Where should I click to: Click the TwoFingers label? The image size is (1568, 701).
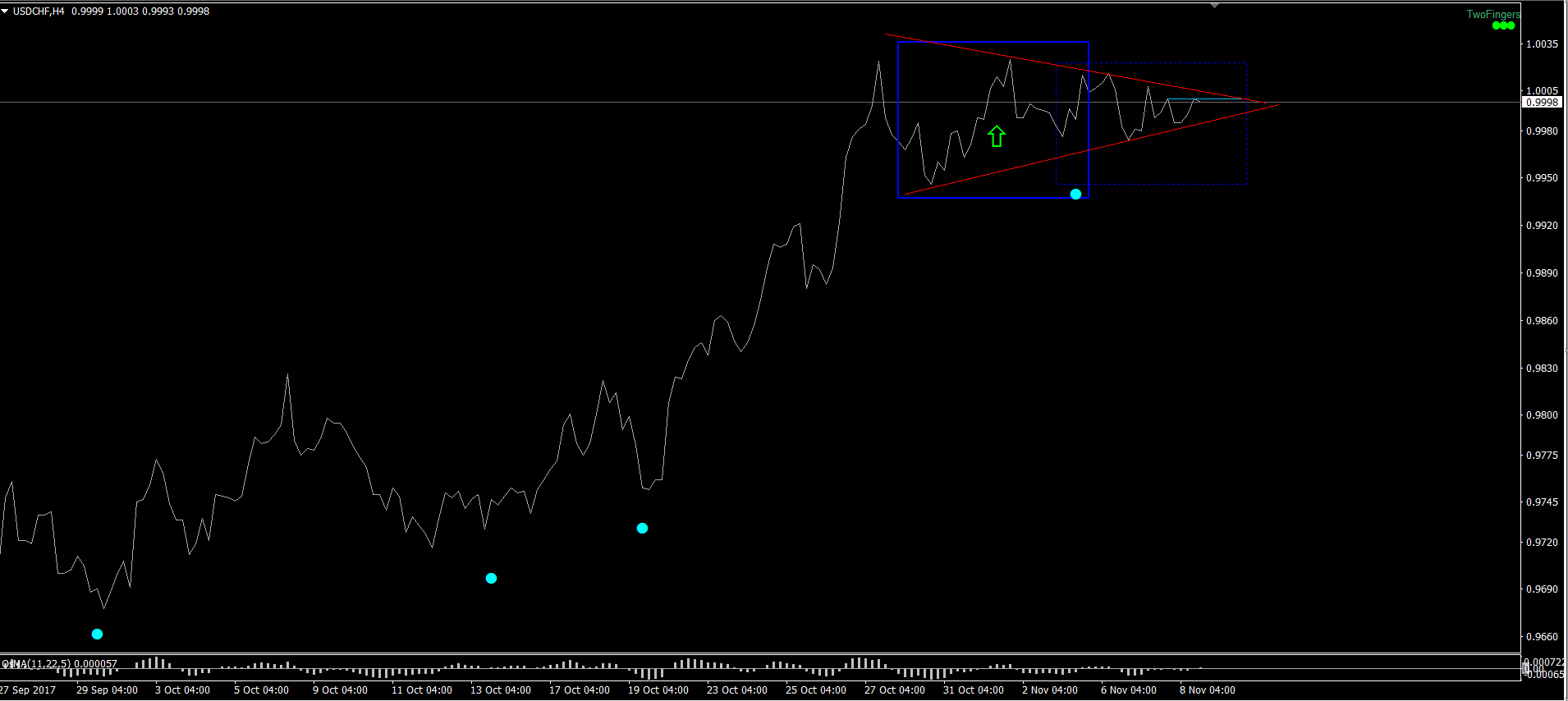(x=1493, y=14)
